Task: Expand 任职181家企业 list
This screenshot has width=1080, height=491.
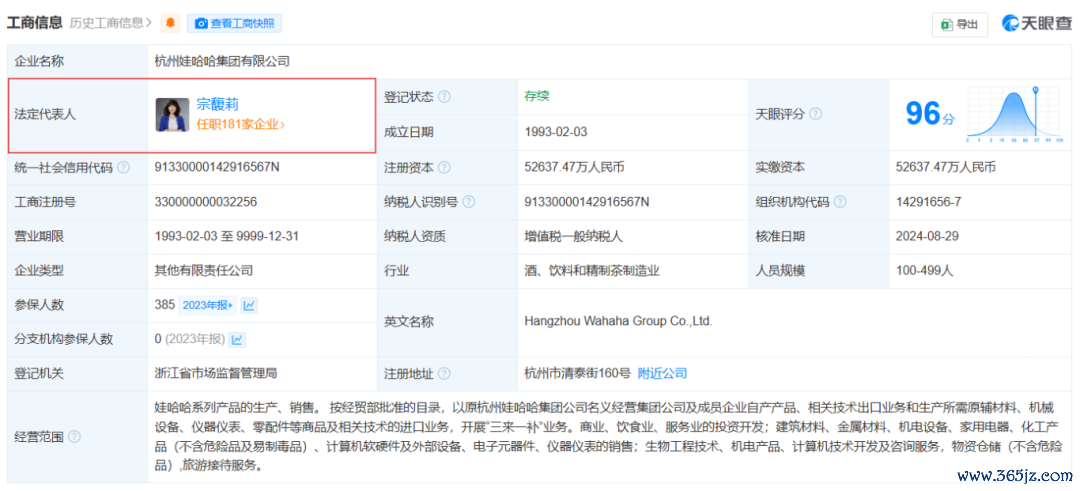Action: [241, 125]
